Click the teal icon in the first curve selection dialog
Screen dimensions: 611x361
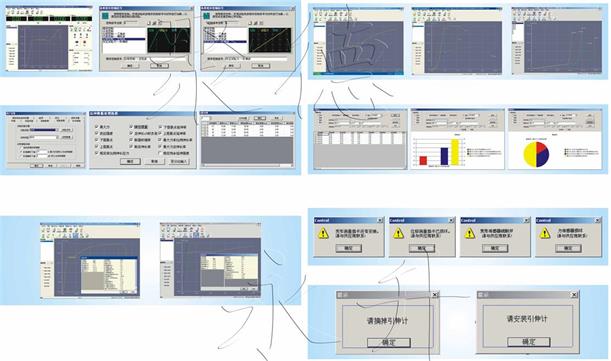(105, 16)
